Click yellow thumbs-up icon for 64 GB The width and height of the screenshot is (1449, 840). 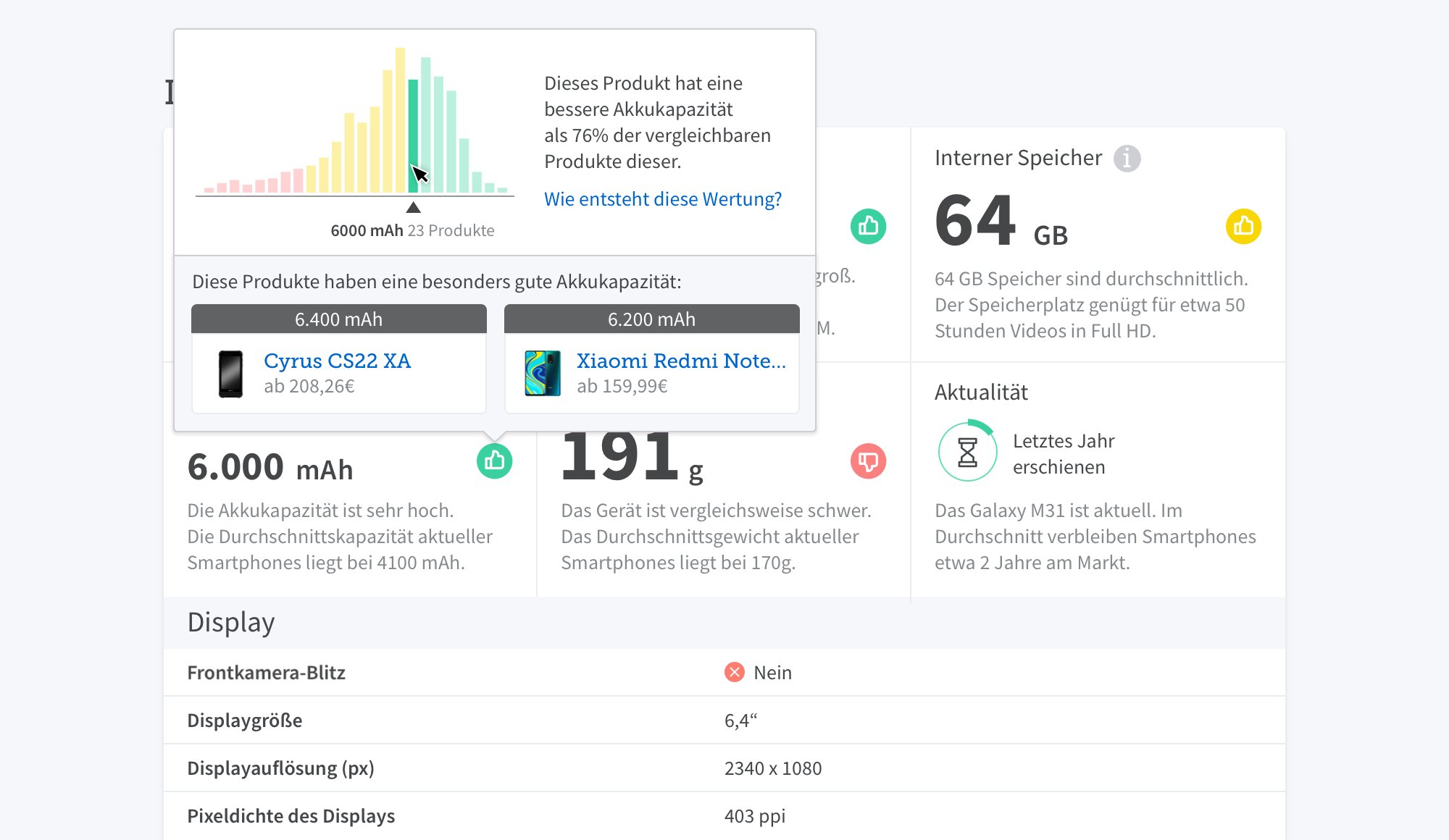1243,227
